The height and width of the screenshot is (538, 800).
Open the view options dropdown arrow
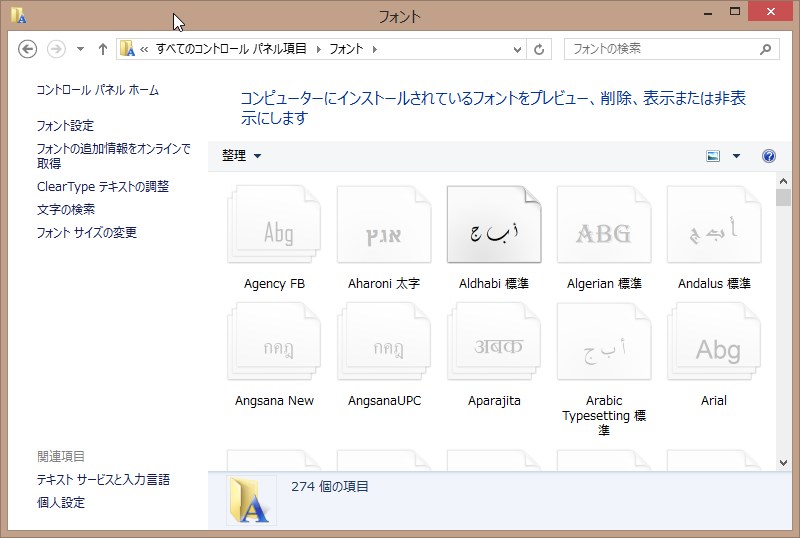pos(736,156)
